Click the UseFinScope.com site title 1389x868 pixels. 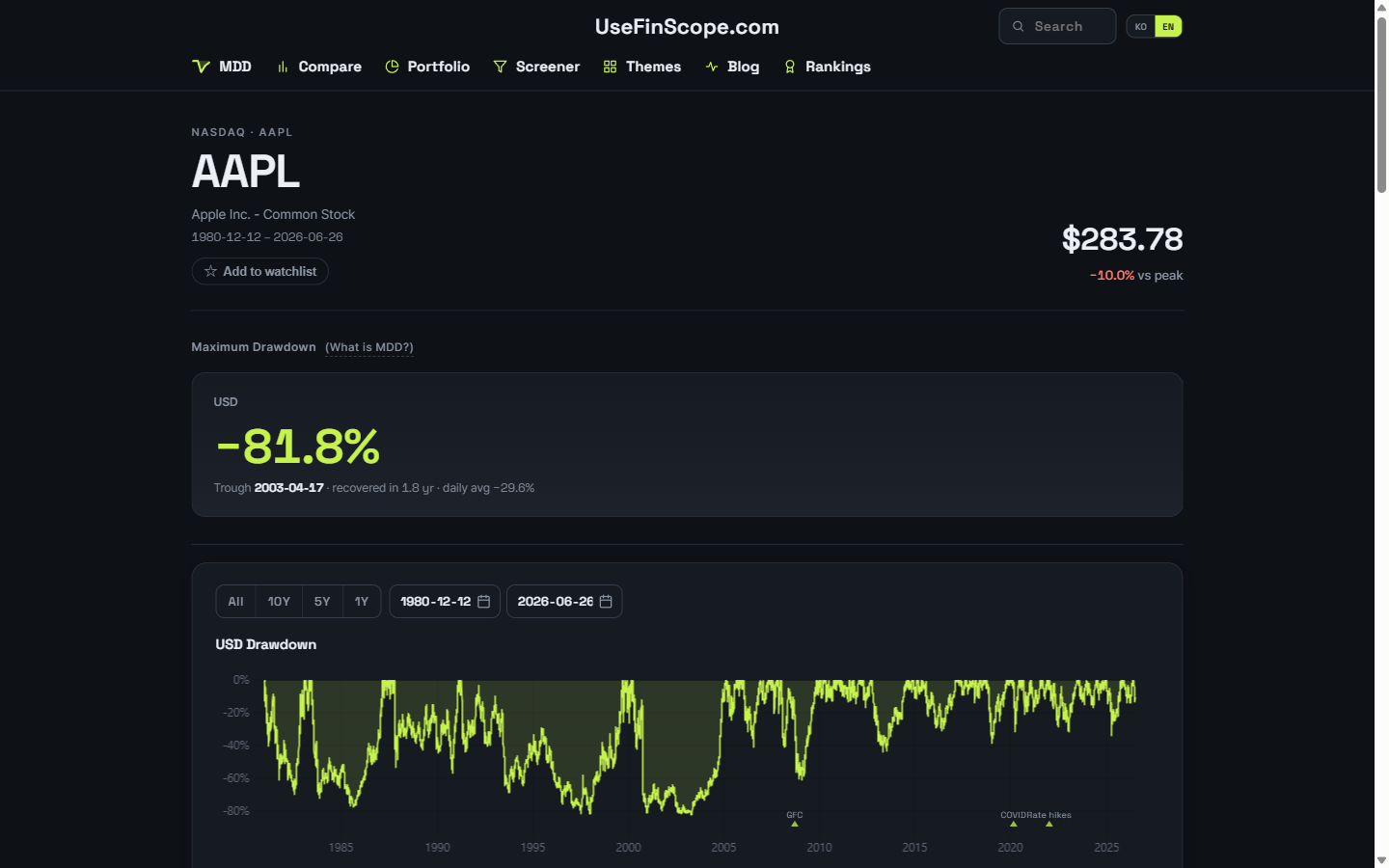pyautogui.click(x=687, y=27)
